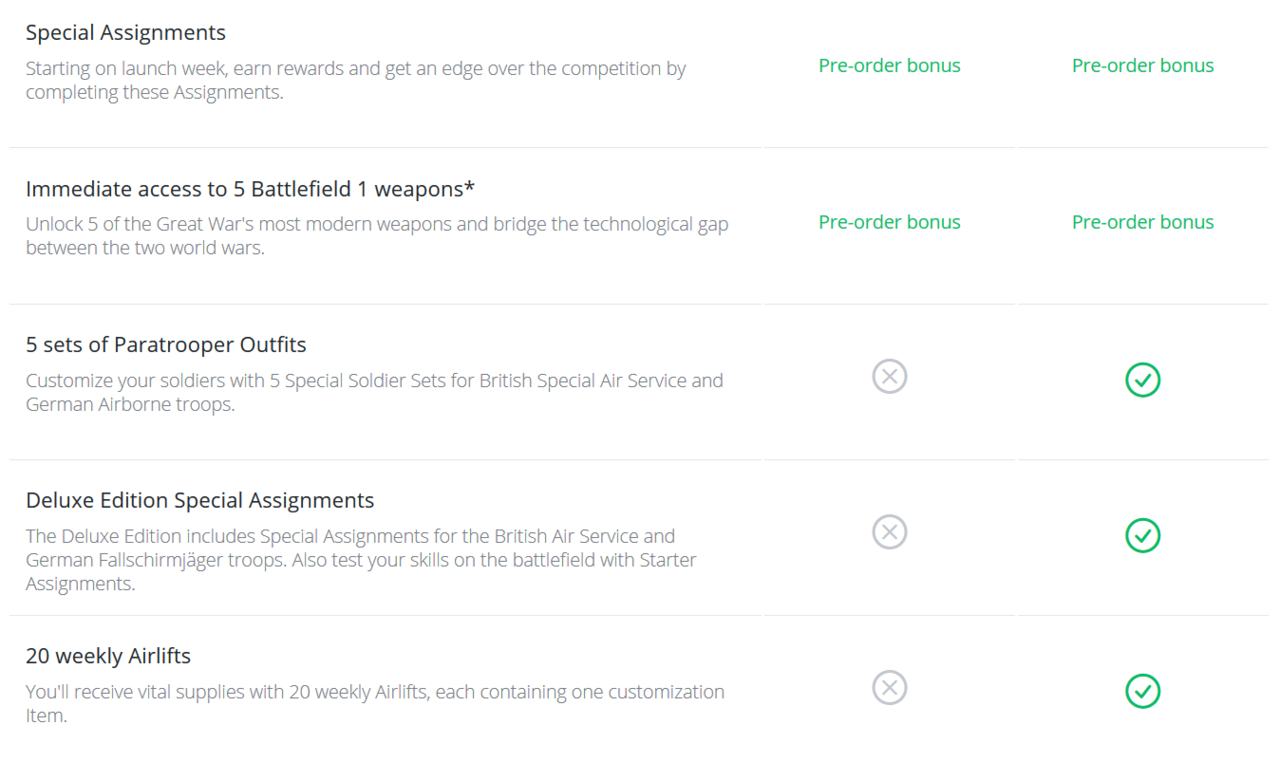Click description about vital supplies Airlifts
The width and height of the screenshot is (1280, 762).
coord(375,704)
